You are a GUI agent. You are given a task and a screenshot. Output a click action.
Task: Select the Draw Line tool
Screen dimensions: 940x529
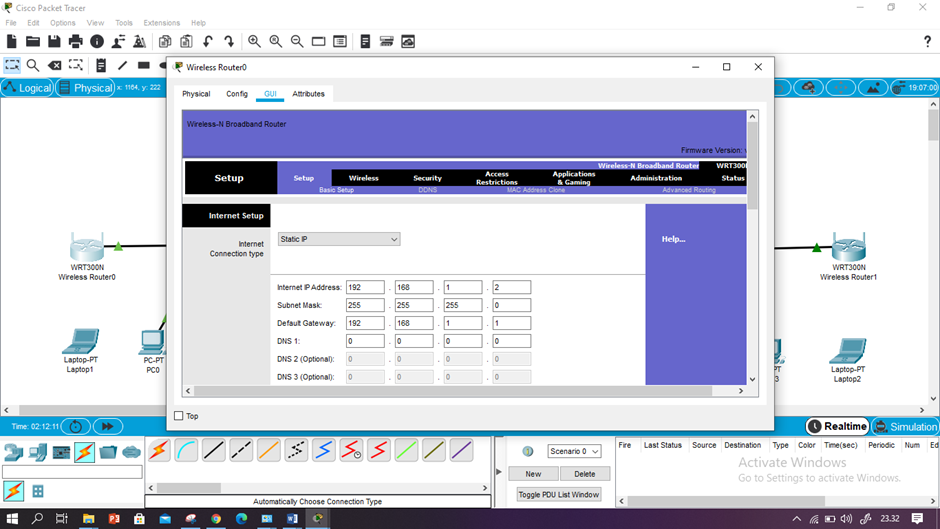(x=122, y=65)
